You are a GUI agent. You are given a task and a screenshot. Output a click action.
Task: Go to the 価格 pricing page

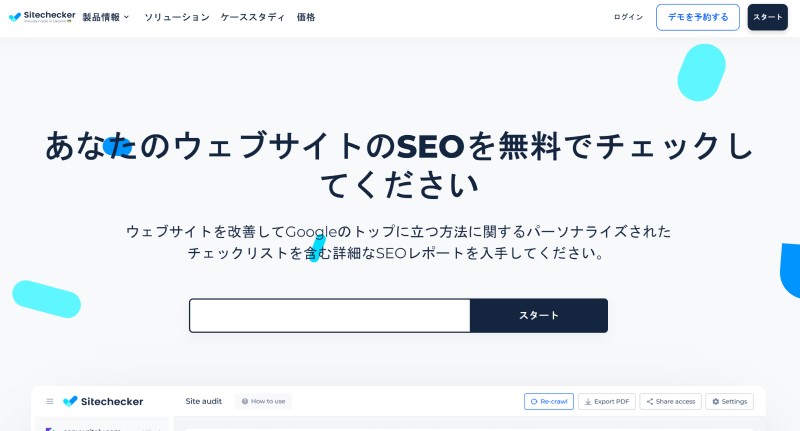point(306,17)
